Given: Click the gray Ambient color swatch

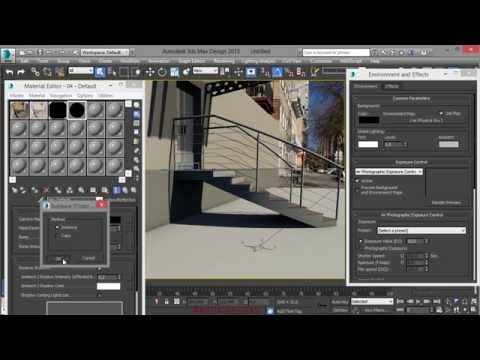Looking at the screenshot, I should click(449, 144).
